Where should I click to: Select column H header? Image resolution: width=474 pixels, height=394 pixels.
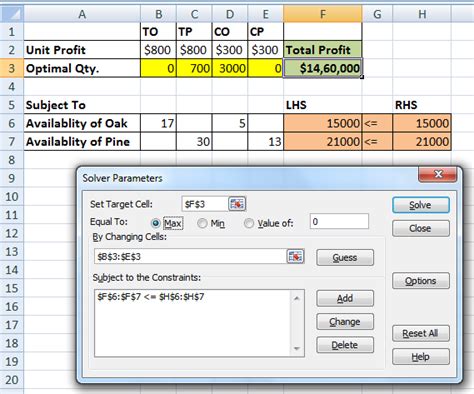click(422, 14)
